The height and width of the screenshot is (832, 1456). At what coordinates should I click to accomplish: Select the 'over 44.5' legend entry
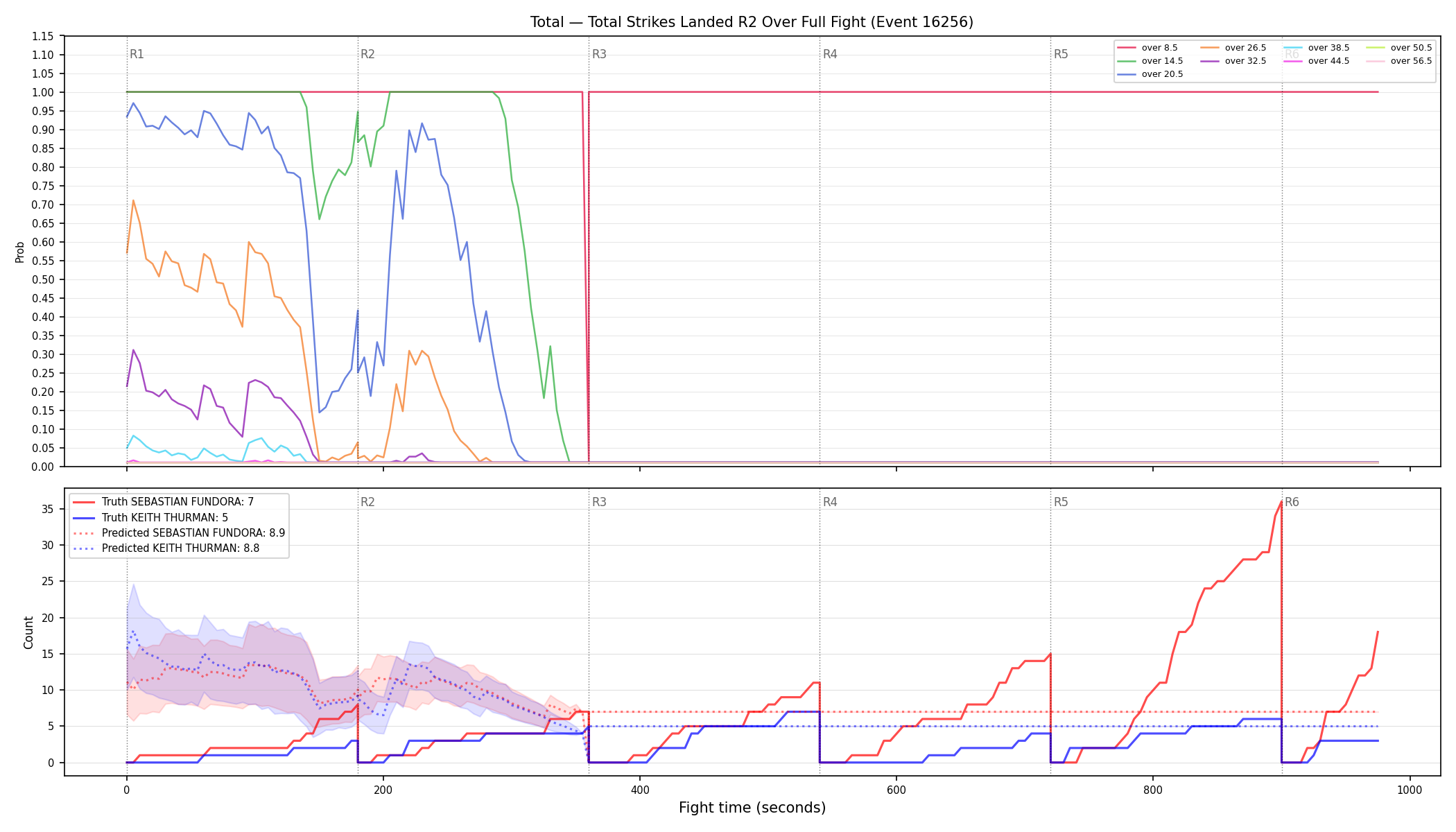(1317, 61)
